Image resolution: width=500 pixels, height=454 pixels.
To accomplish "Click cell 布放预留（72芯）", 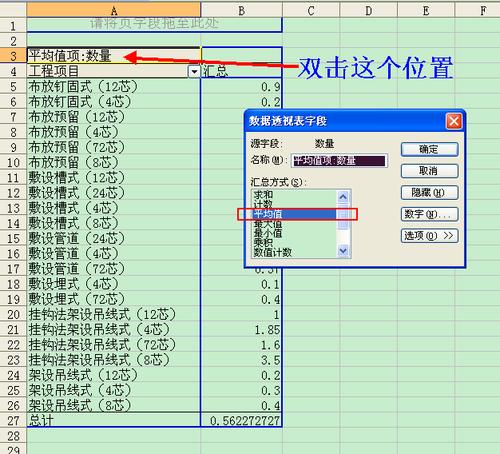I will tap(114, 147).
